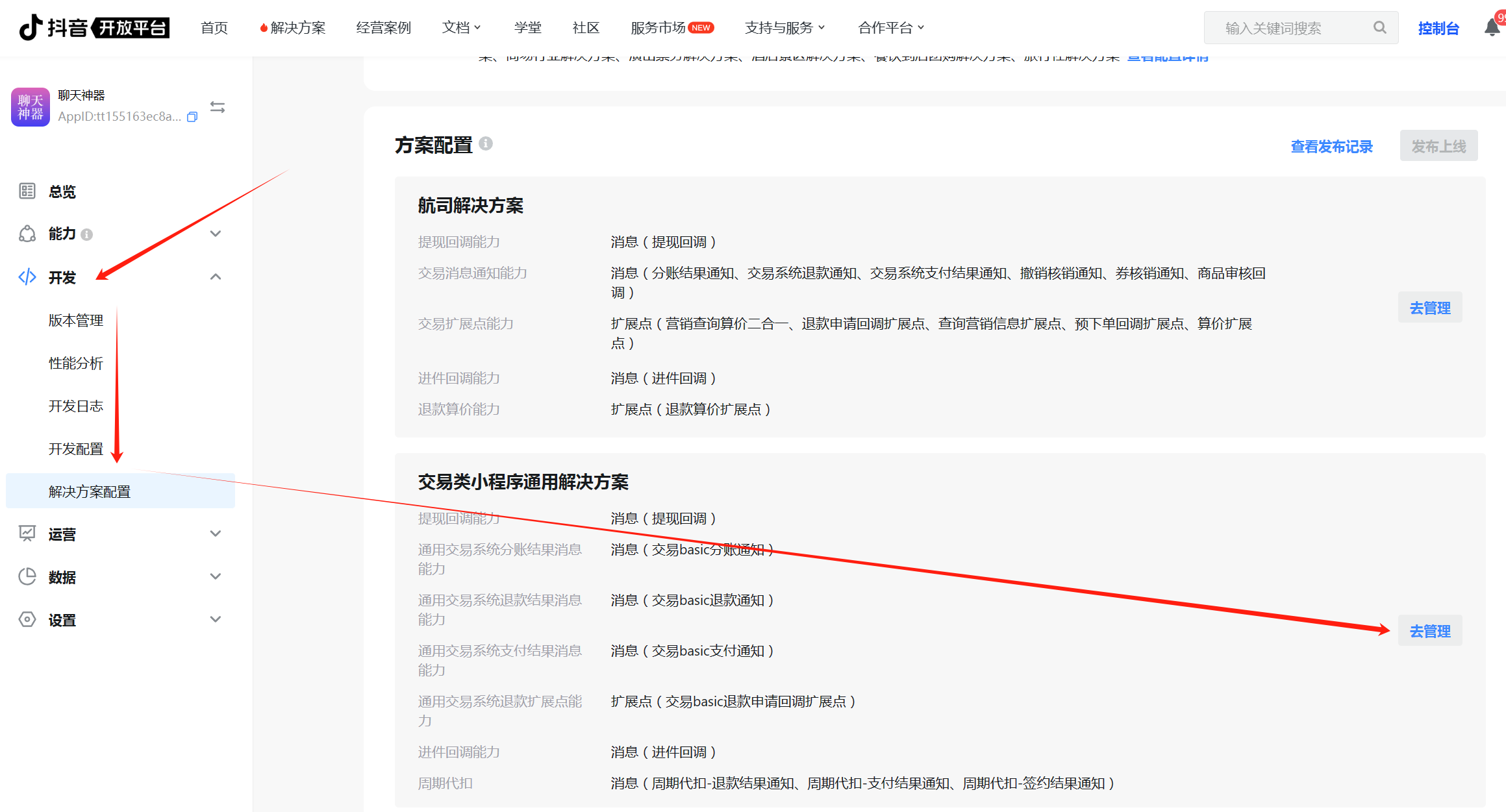This screenshot has height=812, width=1506.
Task: Select 版本管理 in the sidebar
Action: pos(76,321)
